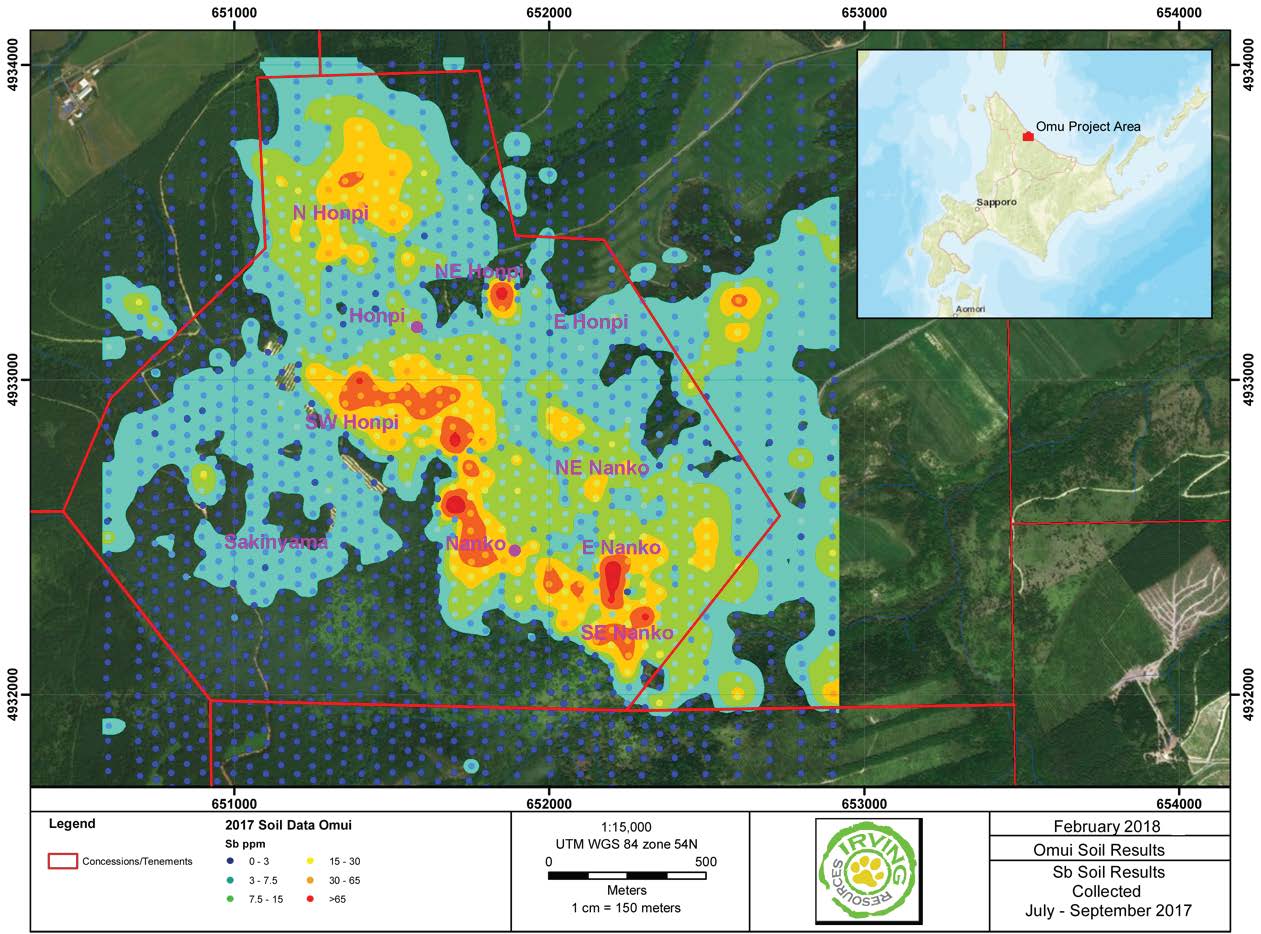Click the E Honpi map label
The height and width of the screenshot is (934, 1261).
(590, 322)
